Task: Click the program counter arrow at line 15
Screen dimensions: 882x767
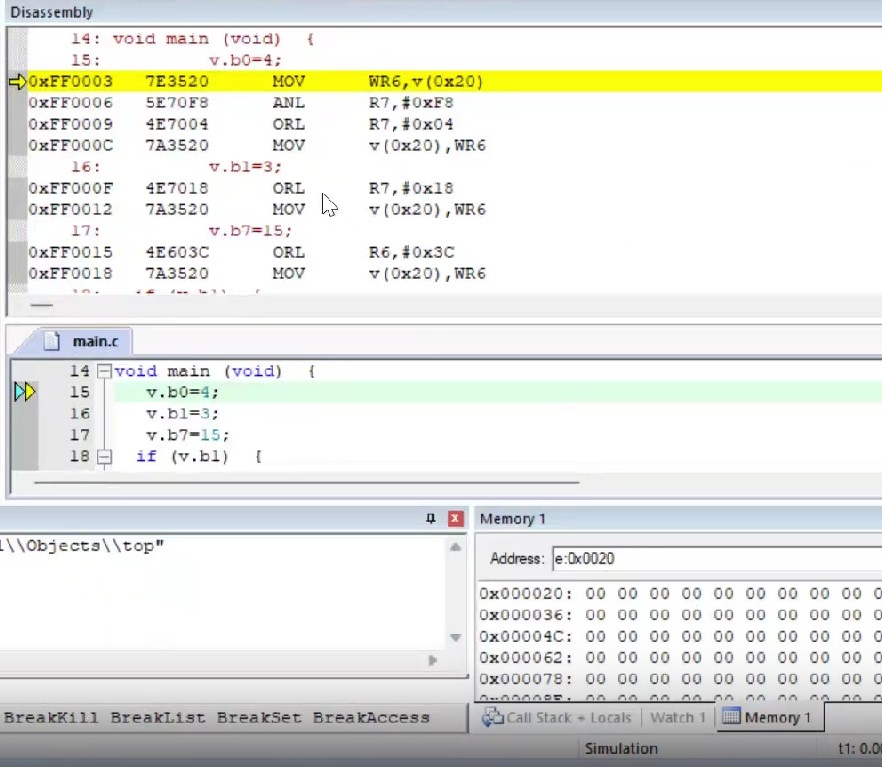Action: [25, 392]
